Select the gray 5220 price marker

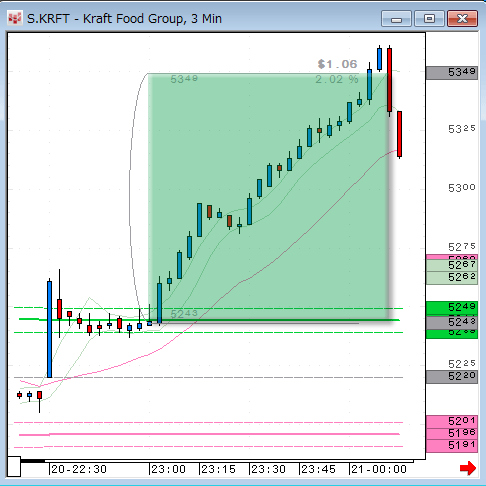(452, 377)
